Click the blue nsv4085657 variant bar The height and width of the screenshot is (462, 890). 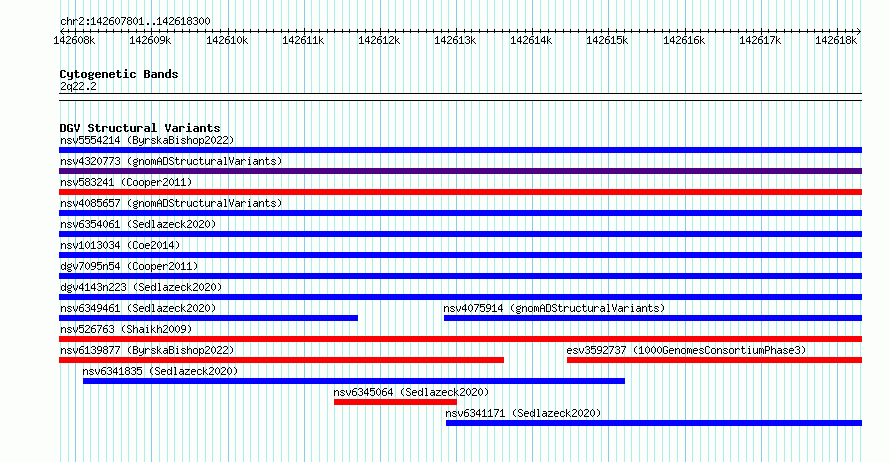[460, 213]
